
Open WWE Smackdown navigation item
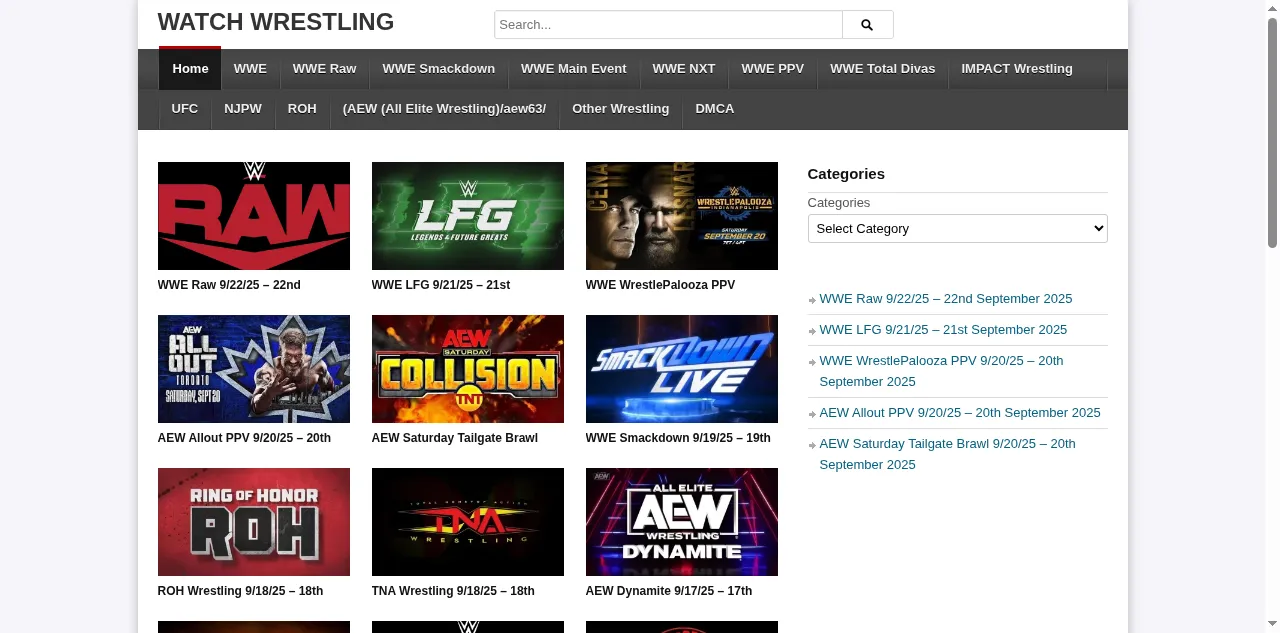point(438,69)
